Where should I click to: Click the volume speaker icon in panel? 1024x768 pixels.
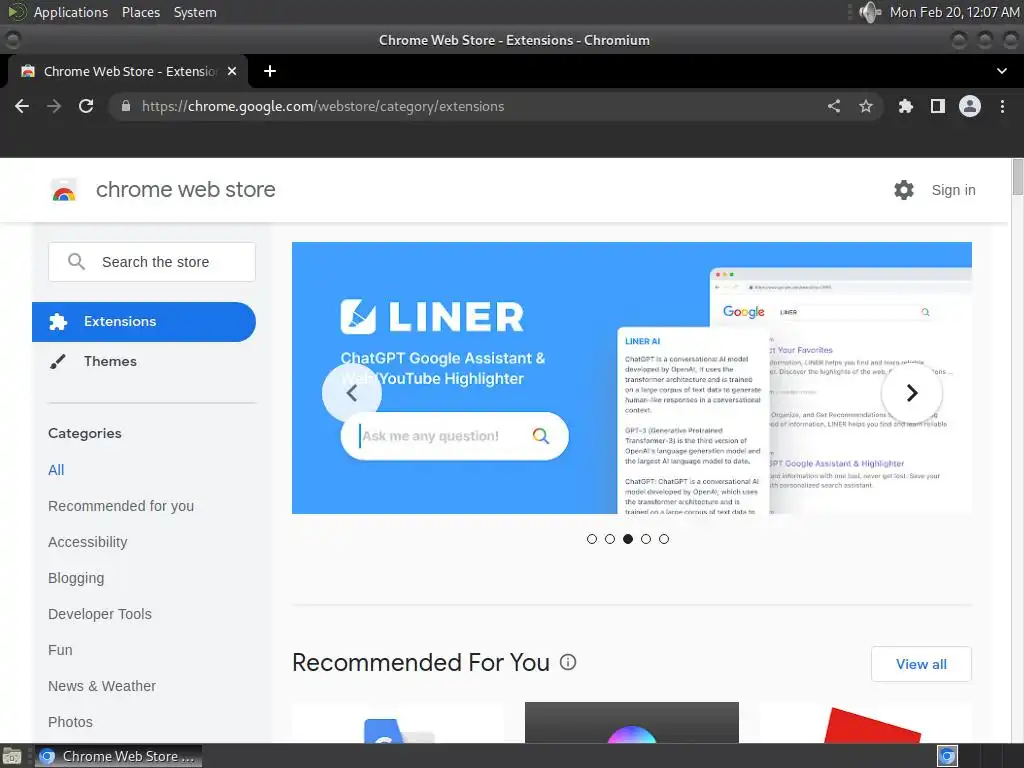pos(870,12)
